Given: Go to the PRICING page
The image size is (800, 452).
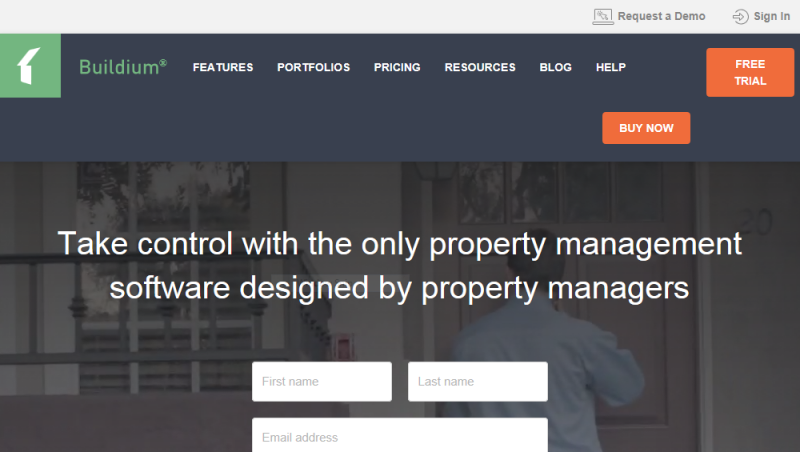Looking at the screenshot, I should click(397, 67).
